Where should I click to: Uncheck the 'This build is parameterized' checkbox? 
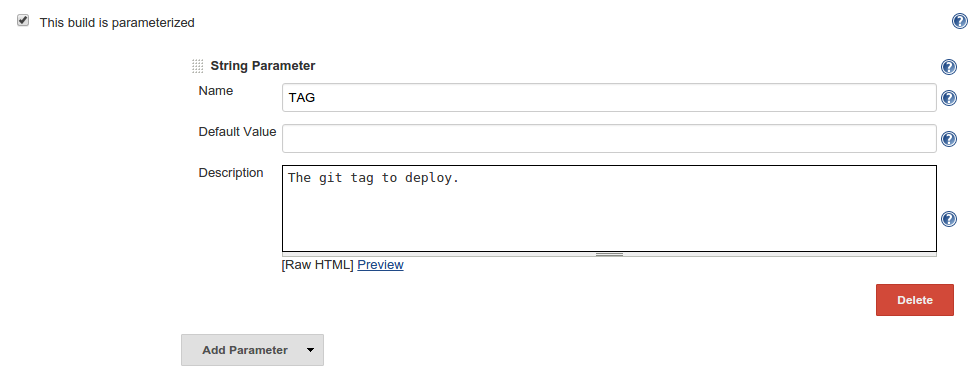pos(23,21)
